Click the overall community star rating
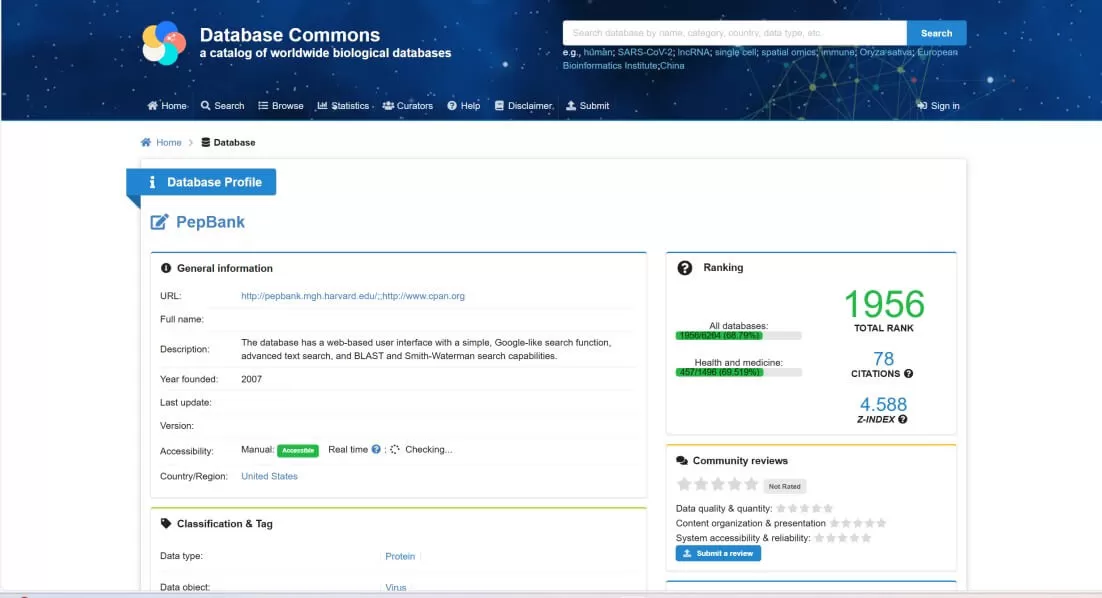1102x598 pixels. pyautogui.click(x=718, y=484)
